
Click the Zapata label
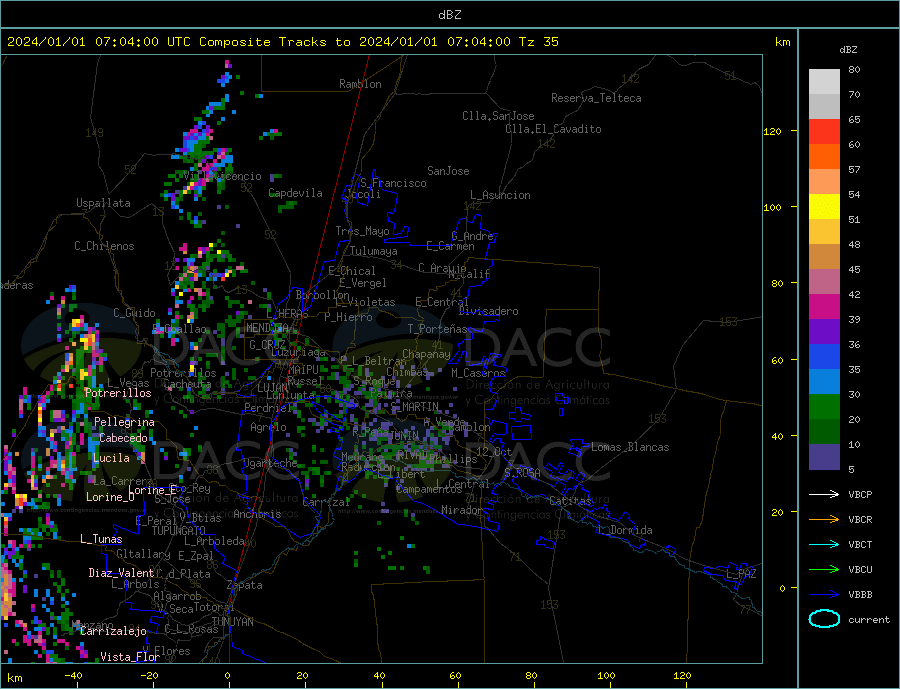[245, 586]
